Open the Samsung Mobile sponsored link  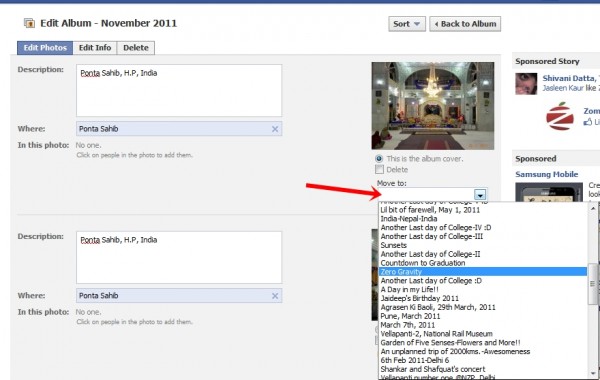[x=546, y=174]
